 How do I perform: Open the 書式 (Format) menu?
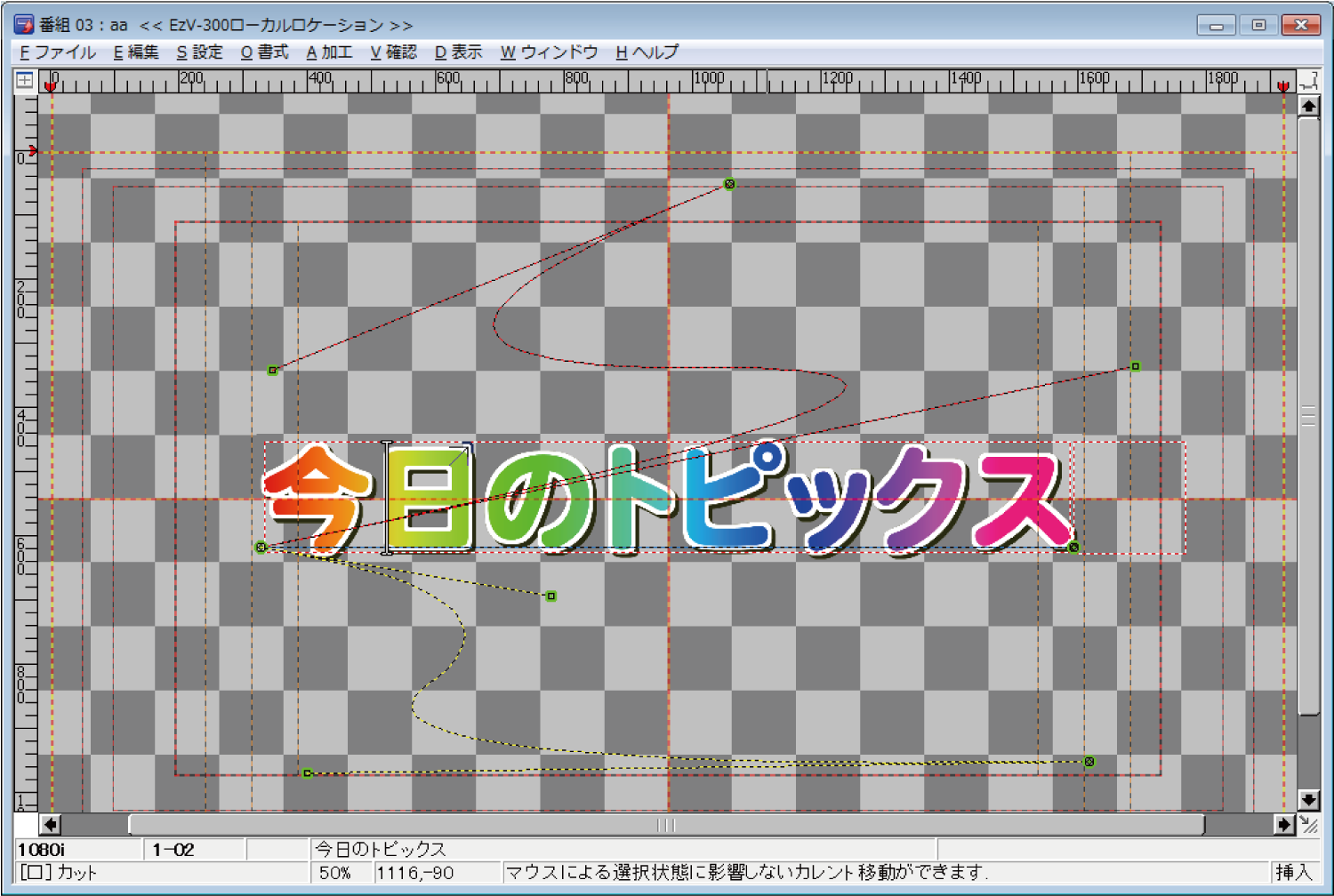[264, 52]
